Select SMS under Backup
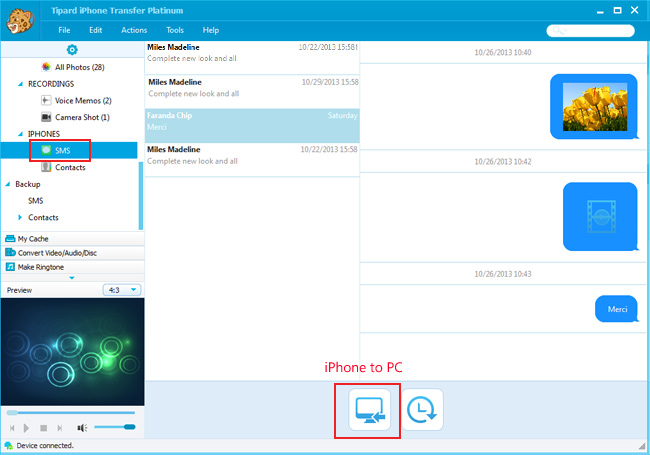650x455 pixels. pyautogui.click(x=36, y=201)
